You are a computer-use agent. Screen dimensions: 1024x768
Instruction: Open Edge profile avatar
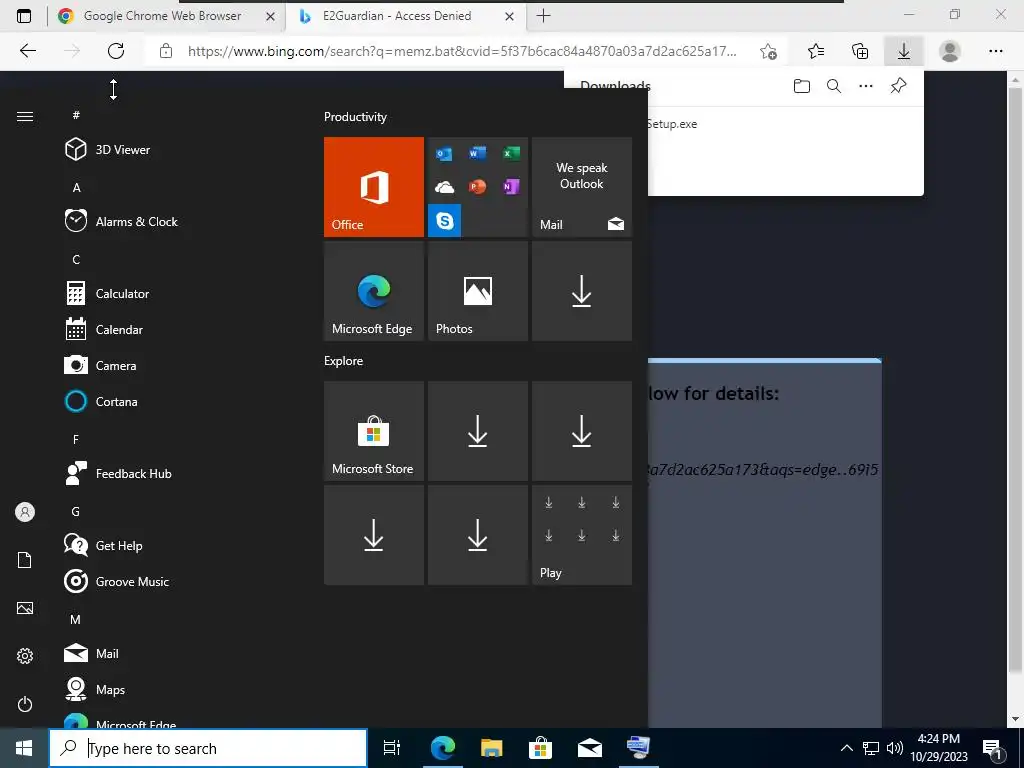pyautogui.click(x=950, y=51)
